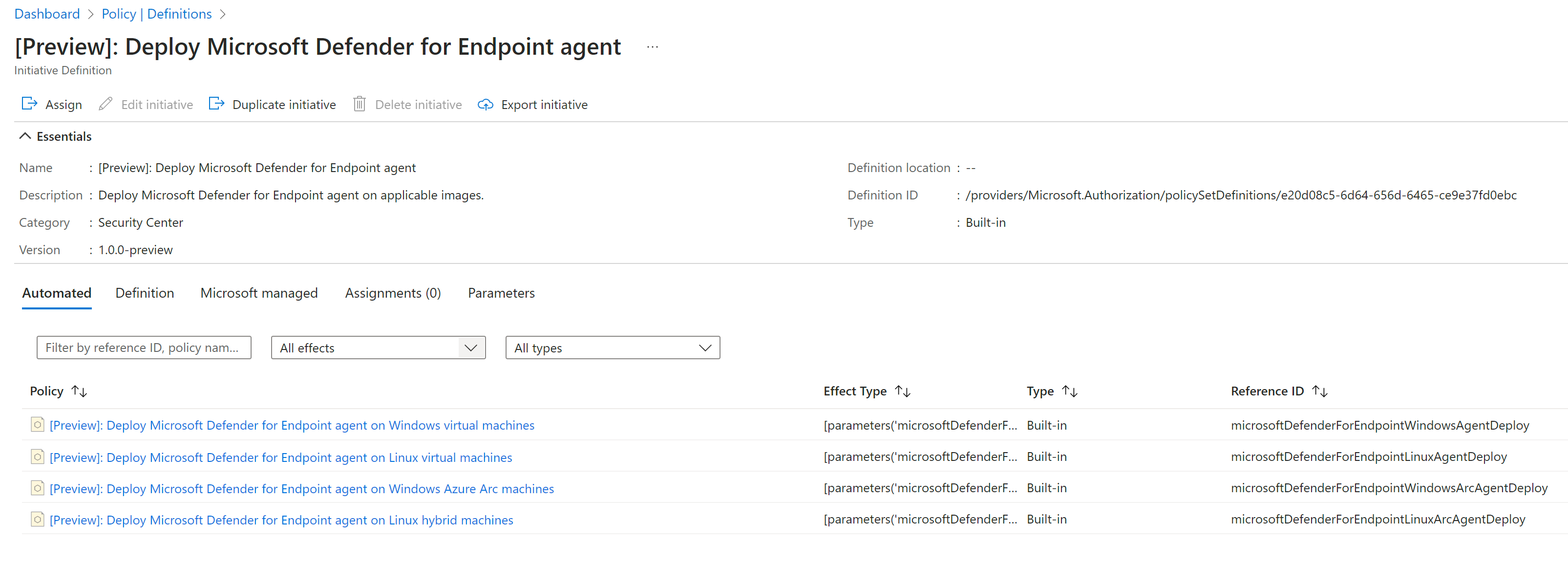
Task: Open policy for Windows Azure Arc machines
Action: (x=301, y=489)
